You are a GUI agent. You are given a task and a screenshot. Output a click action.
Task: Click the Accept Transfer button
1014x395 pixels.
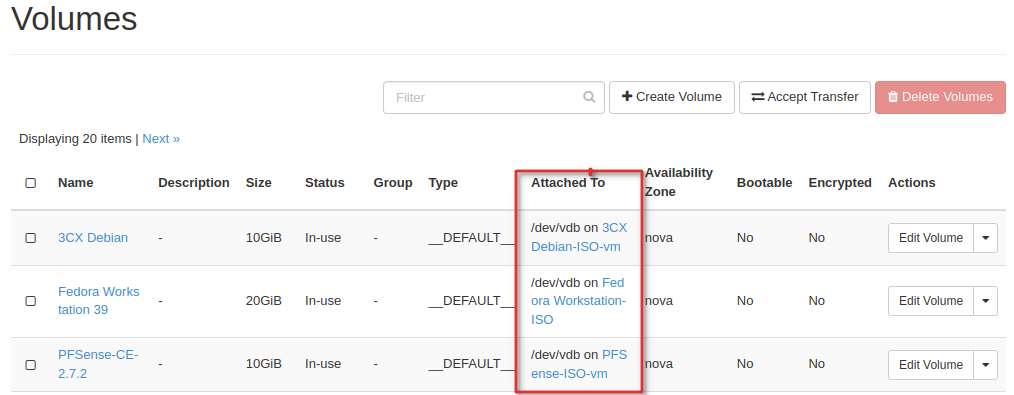(804, 97)
